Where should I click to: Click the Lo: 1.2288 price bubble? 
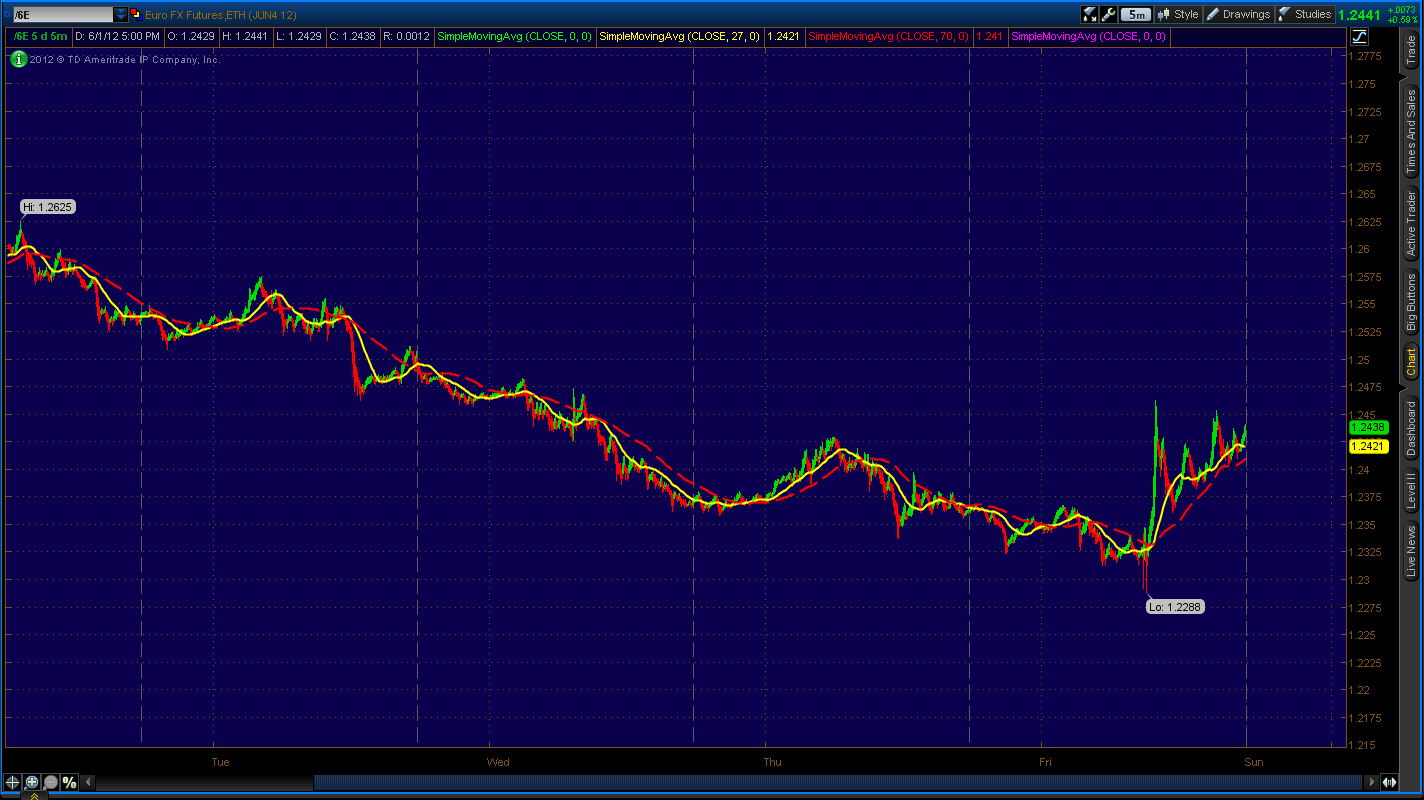[x=1175, y=606]
